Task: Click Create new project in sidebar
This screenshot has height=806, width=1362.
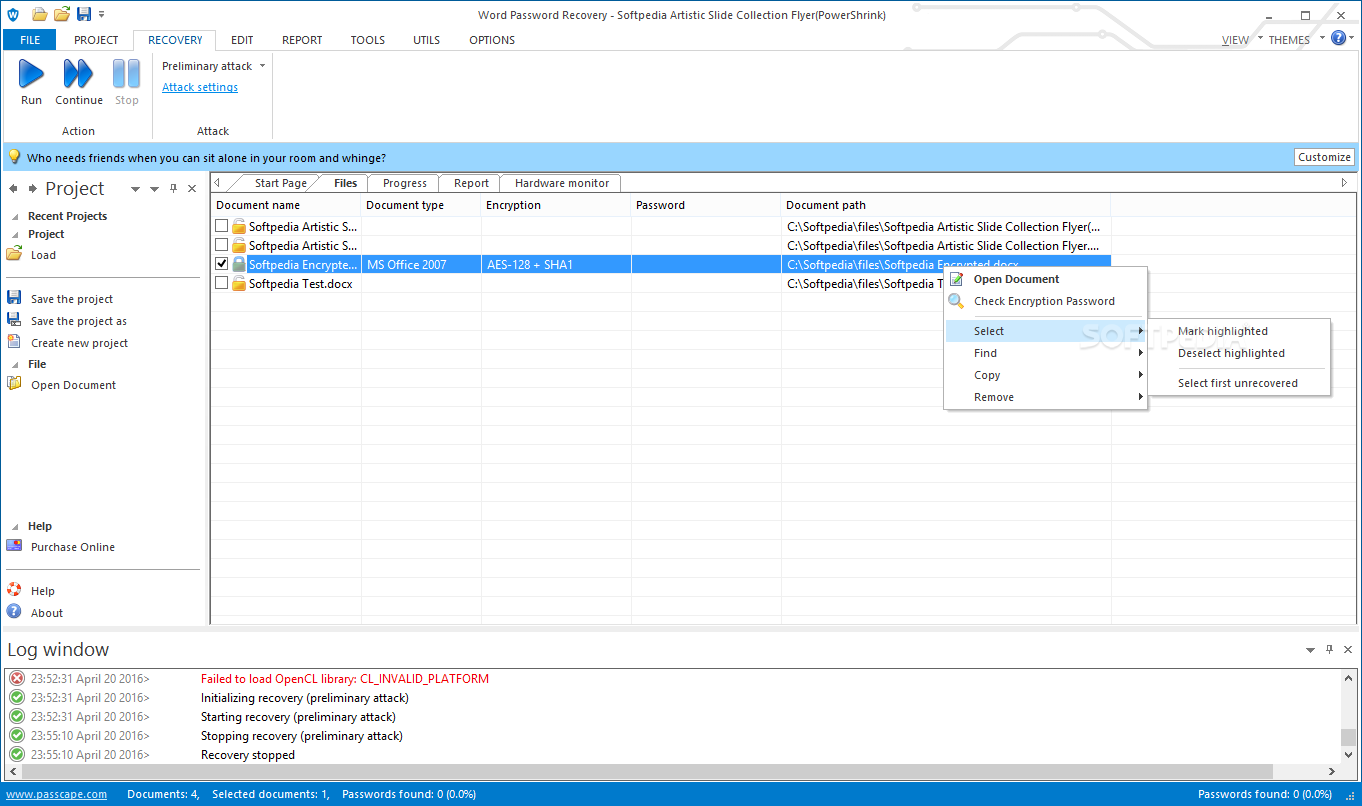Action: click(79, 343)
